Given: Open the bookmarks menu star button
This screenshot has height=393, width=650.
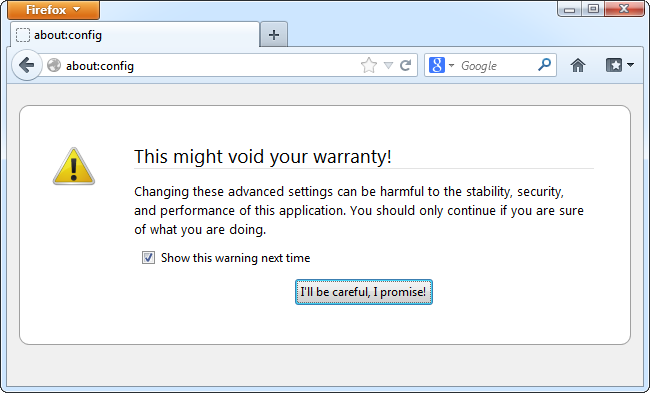Looking at the screenshot, I should point(614,65).
